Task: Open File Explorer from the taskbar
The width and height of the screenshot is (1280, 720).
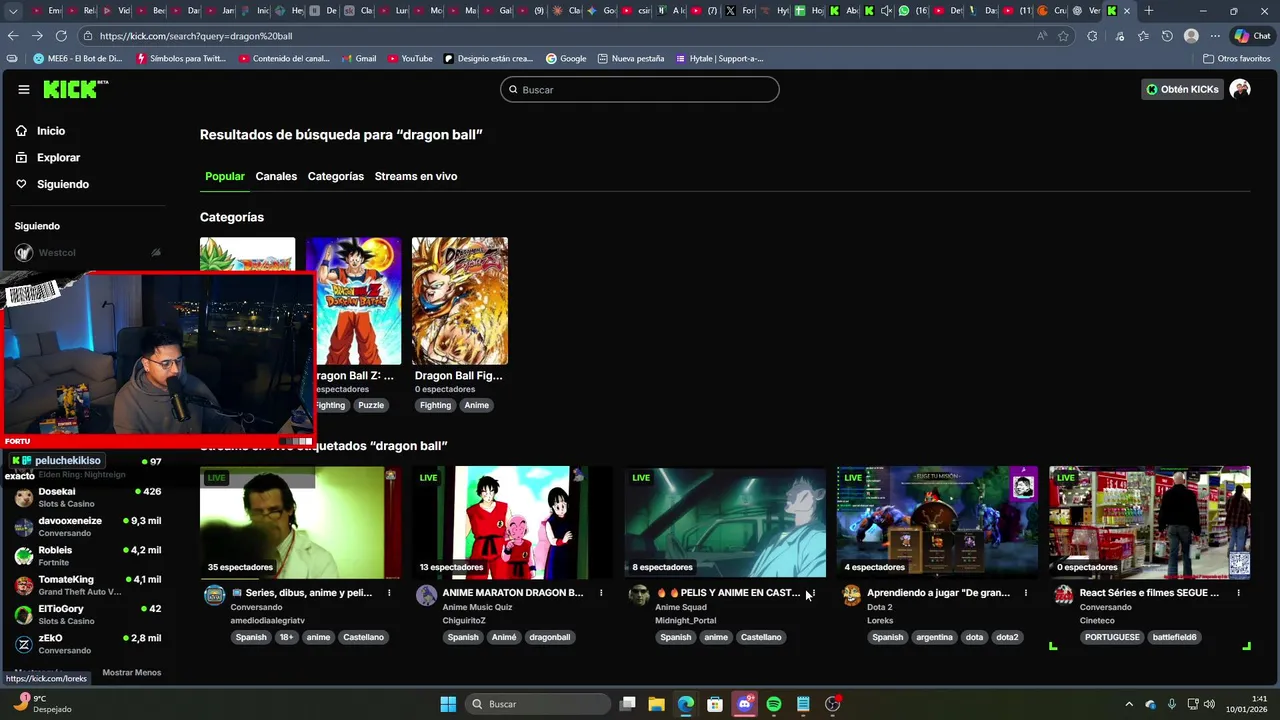Action: 656,704
